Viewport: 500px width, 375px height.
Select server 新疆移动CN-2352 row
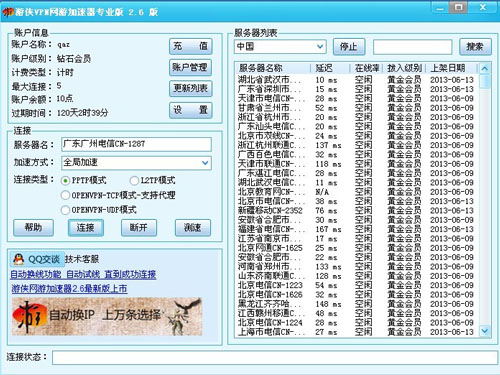point(357,211)
